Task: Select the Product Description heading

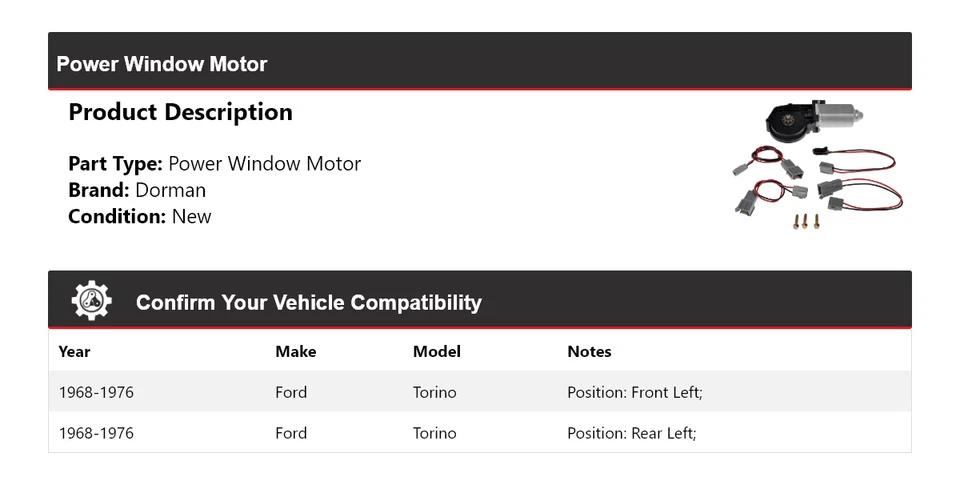Action: click(180, 112)
